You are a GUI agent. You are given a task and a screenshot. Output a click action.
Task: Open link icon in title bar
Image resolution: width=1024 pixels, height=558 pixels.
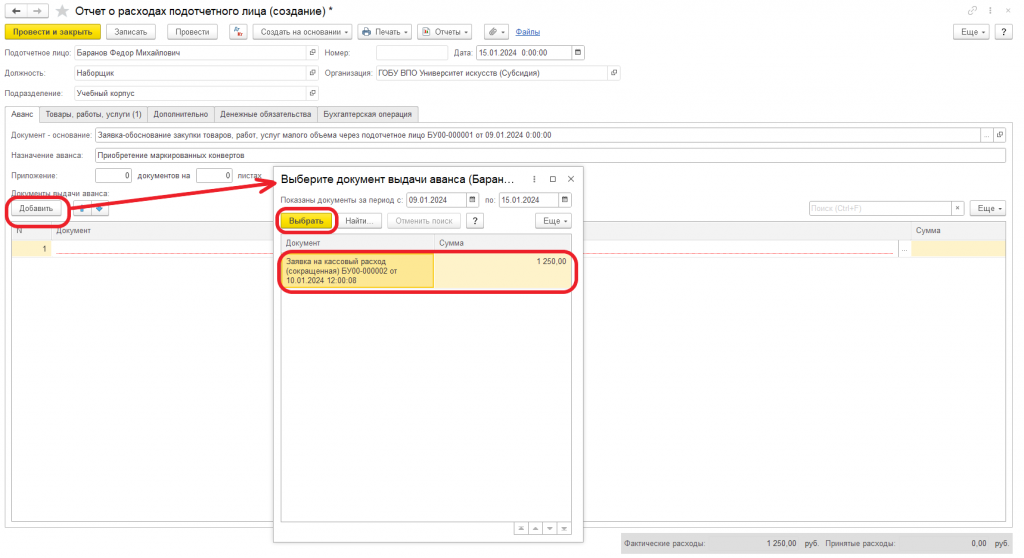click(972, 10)
